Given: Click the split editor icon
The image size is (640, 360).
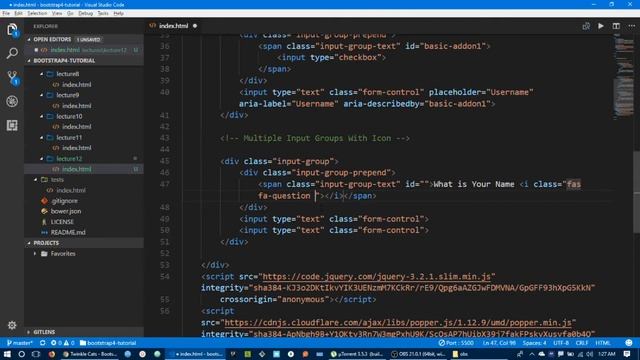Looking at the screenshot, I should 616,26.
